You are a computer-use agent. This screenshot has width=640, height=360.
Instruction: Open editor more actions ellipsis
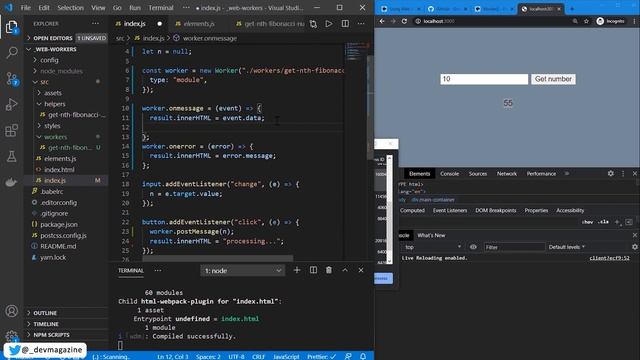(x=361, y=24)
